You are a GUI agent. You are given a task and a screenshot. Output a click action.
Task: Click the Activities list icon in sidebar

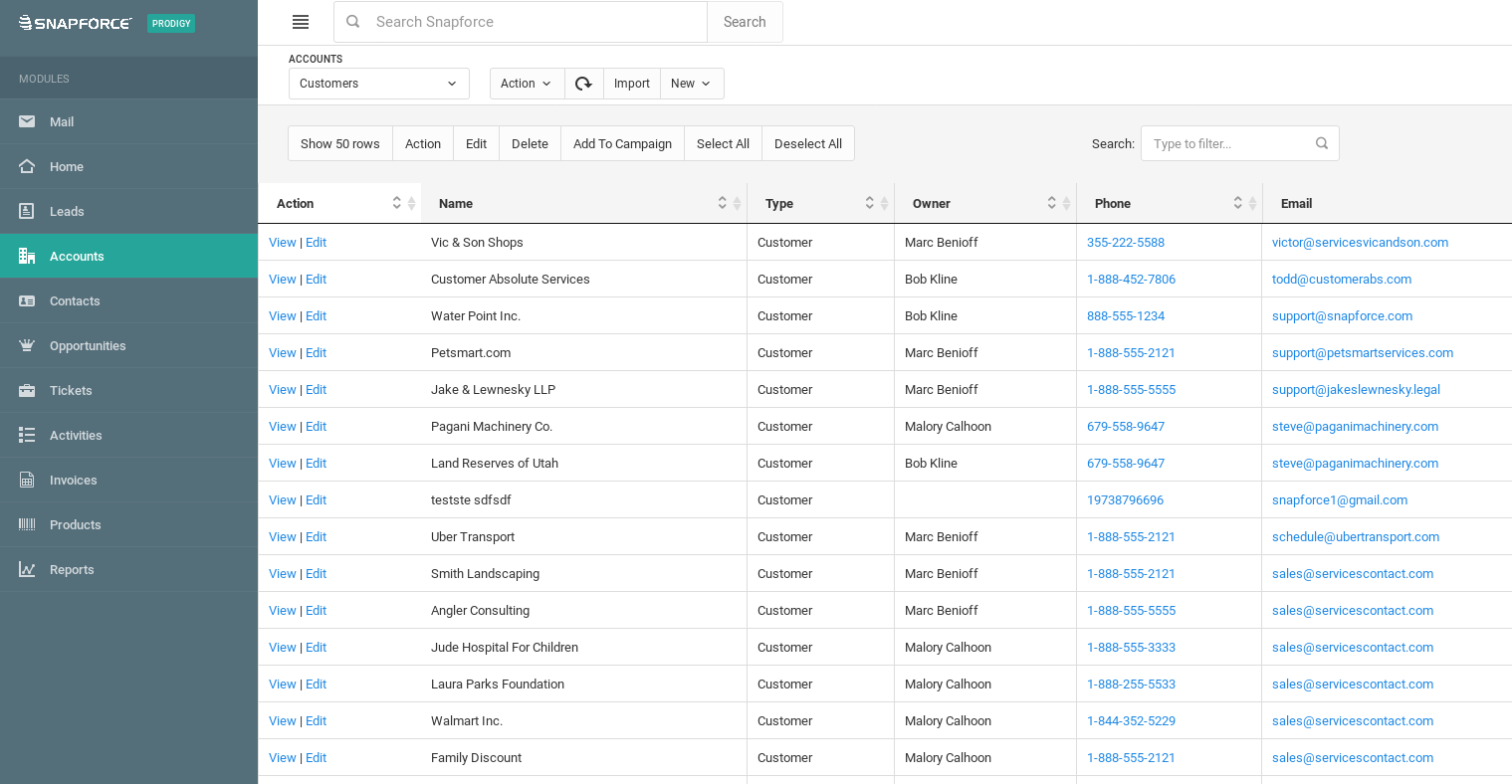point(27,435)
